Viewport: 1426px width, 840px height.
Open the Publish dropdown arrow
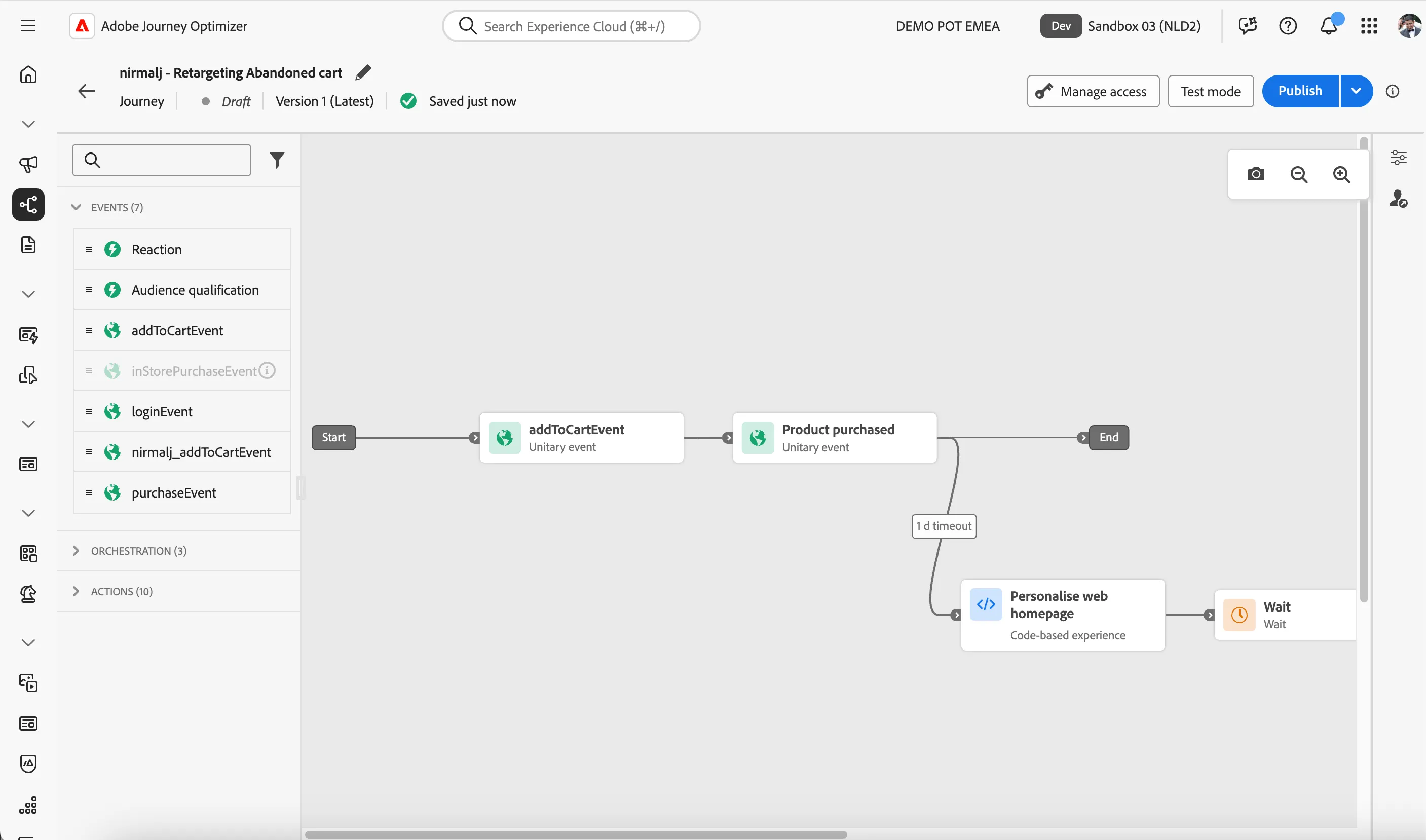1356,91
